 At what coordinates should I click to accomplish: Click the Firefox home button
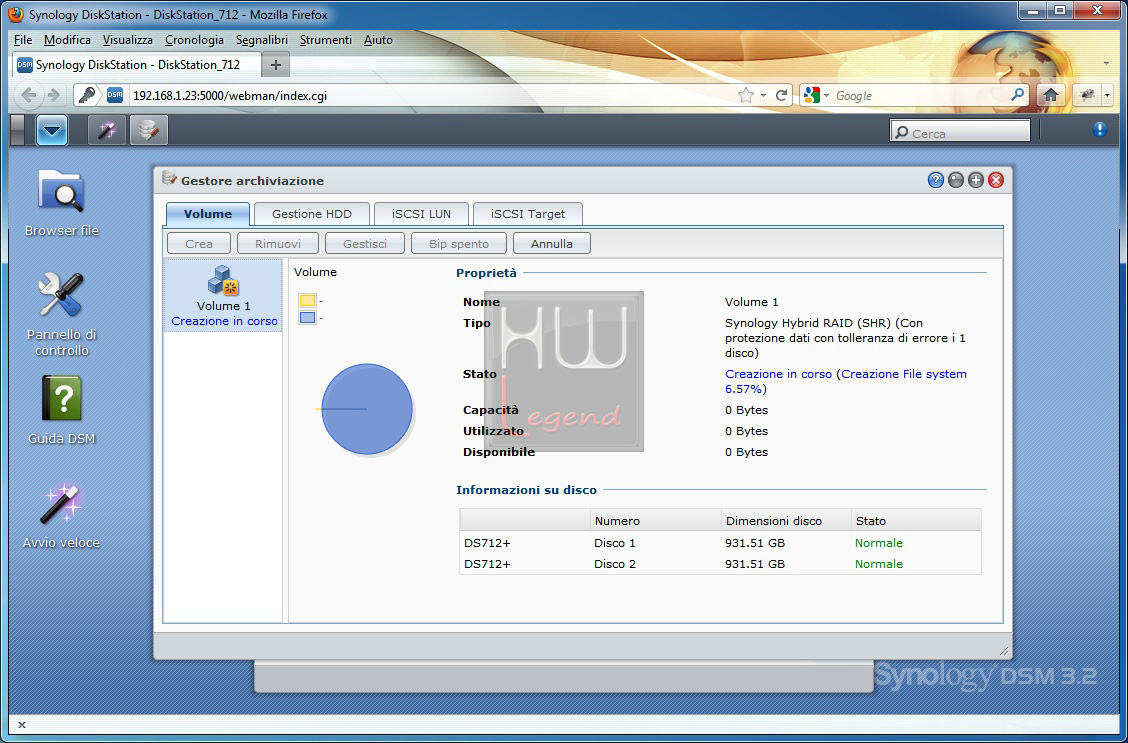1051,95
